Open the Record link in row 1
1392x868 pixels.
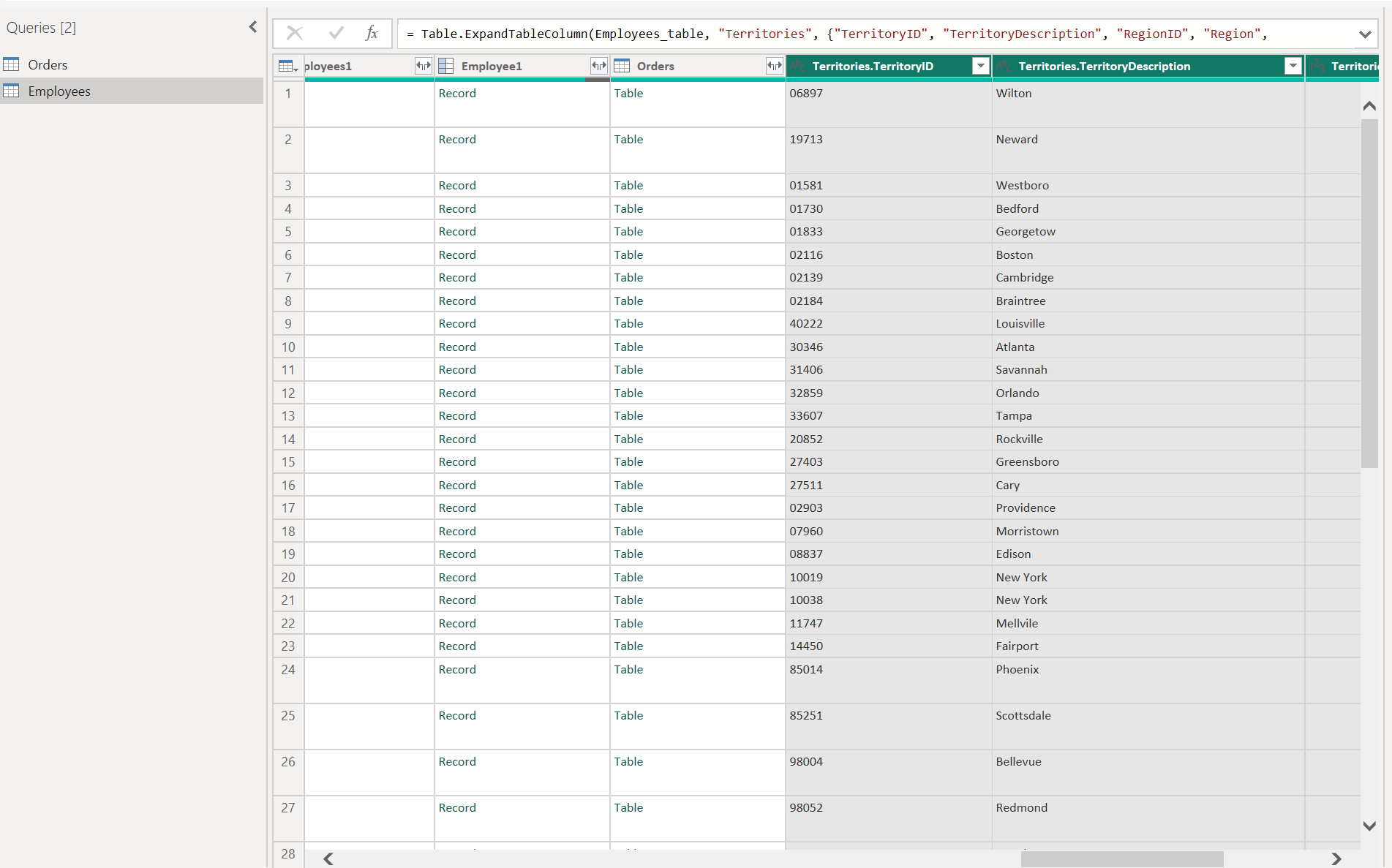point(457,93)
